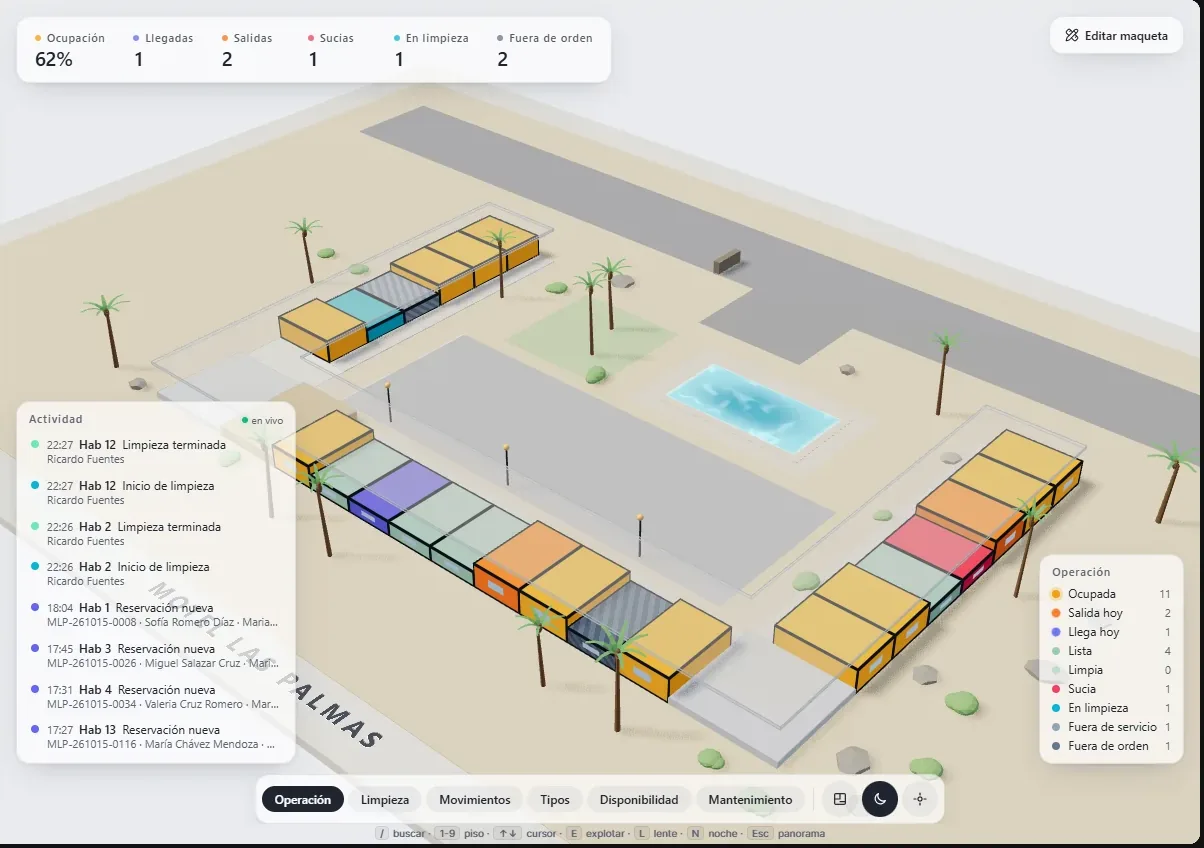Viewport: 1204px width, 848px height.
Task: Toggle the floor plan view icon
Action: click(x=840, y=799)
